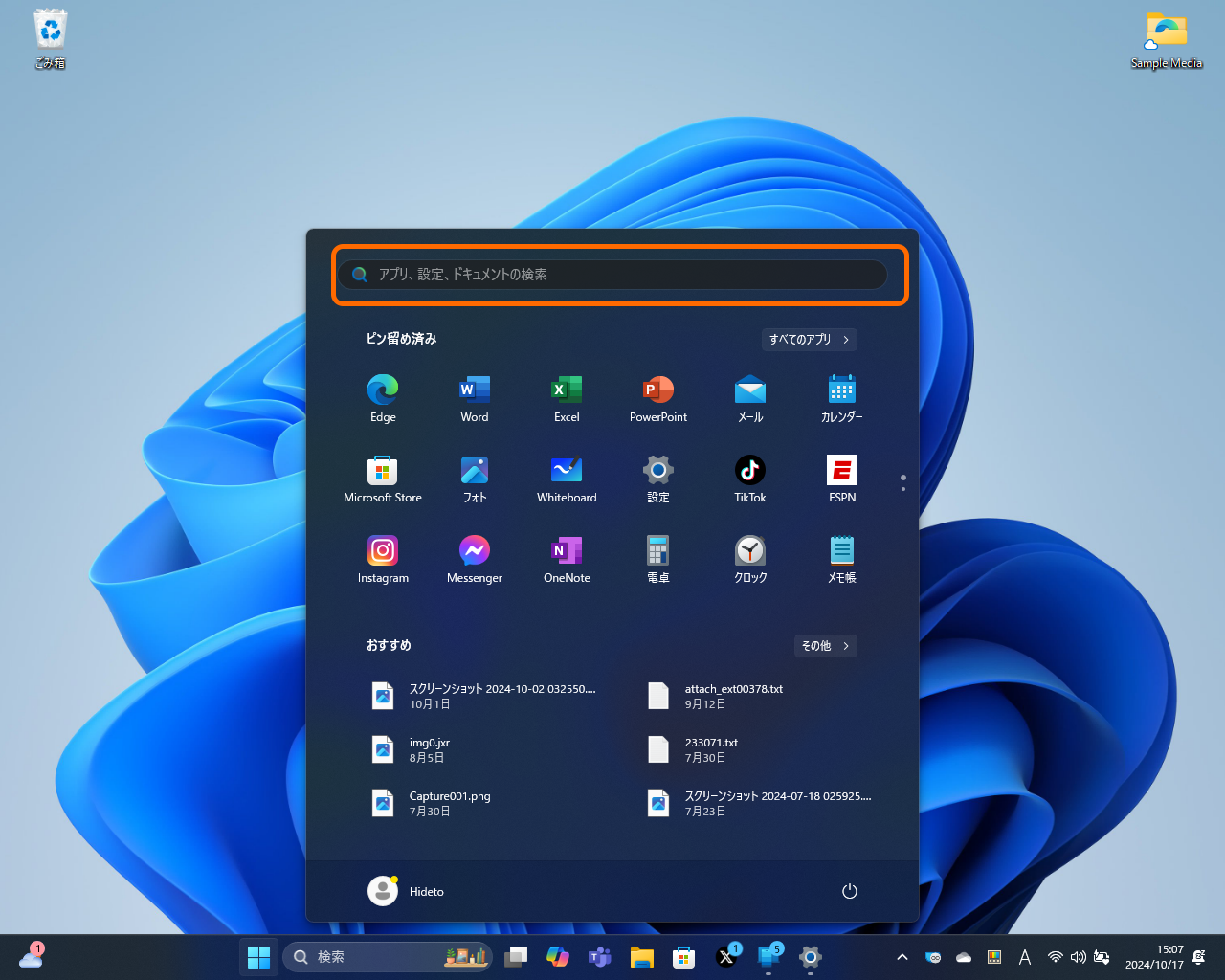Viewport: 1225px width, 980px height.
Task: Open the Whiteboard app
Action: point(567,479)
